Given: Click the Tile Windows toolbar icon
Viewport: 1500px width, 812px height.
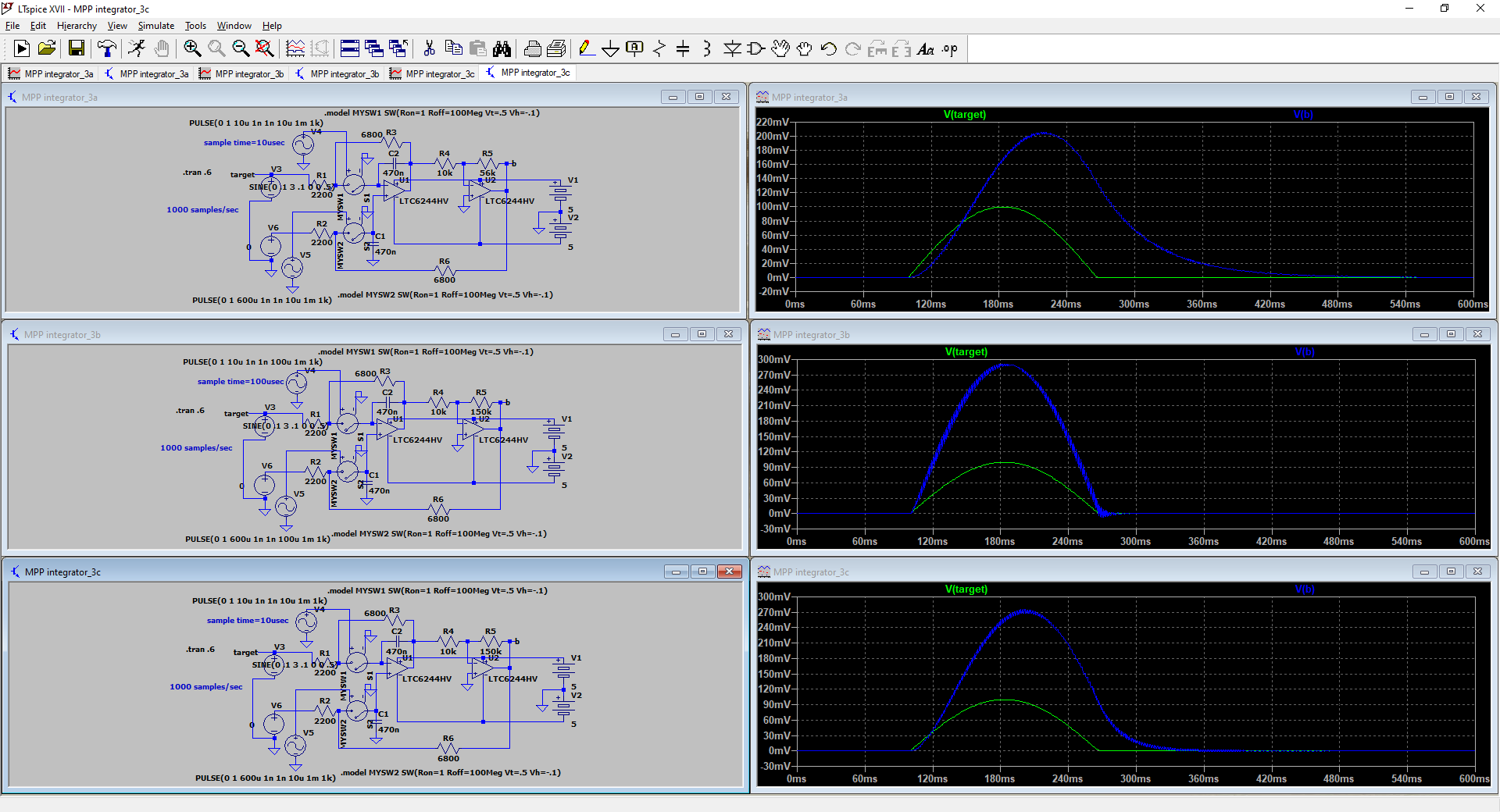Looking at the screenshot, I should click(350, 49).
